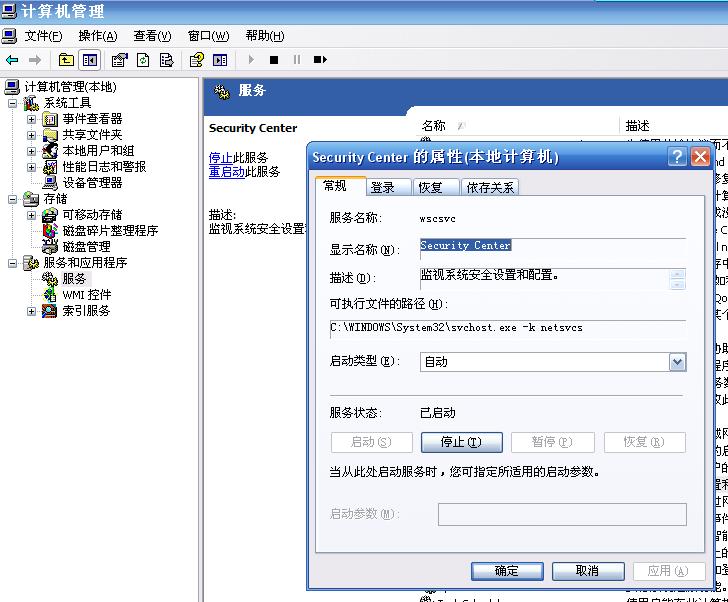Image resolution: width=728 pixels, height=602 pixels.
Task: Expand the 可移动存储 branch
Action: point(31,215)
